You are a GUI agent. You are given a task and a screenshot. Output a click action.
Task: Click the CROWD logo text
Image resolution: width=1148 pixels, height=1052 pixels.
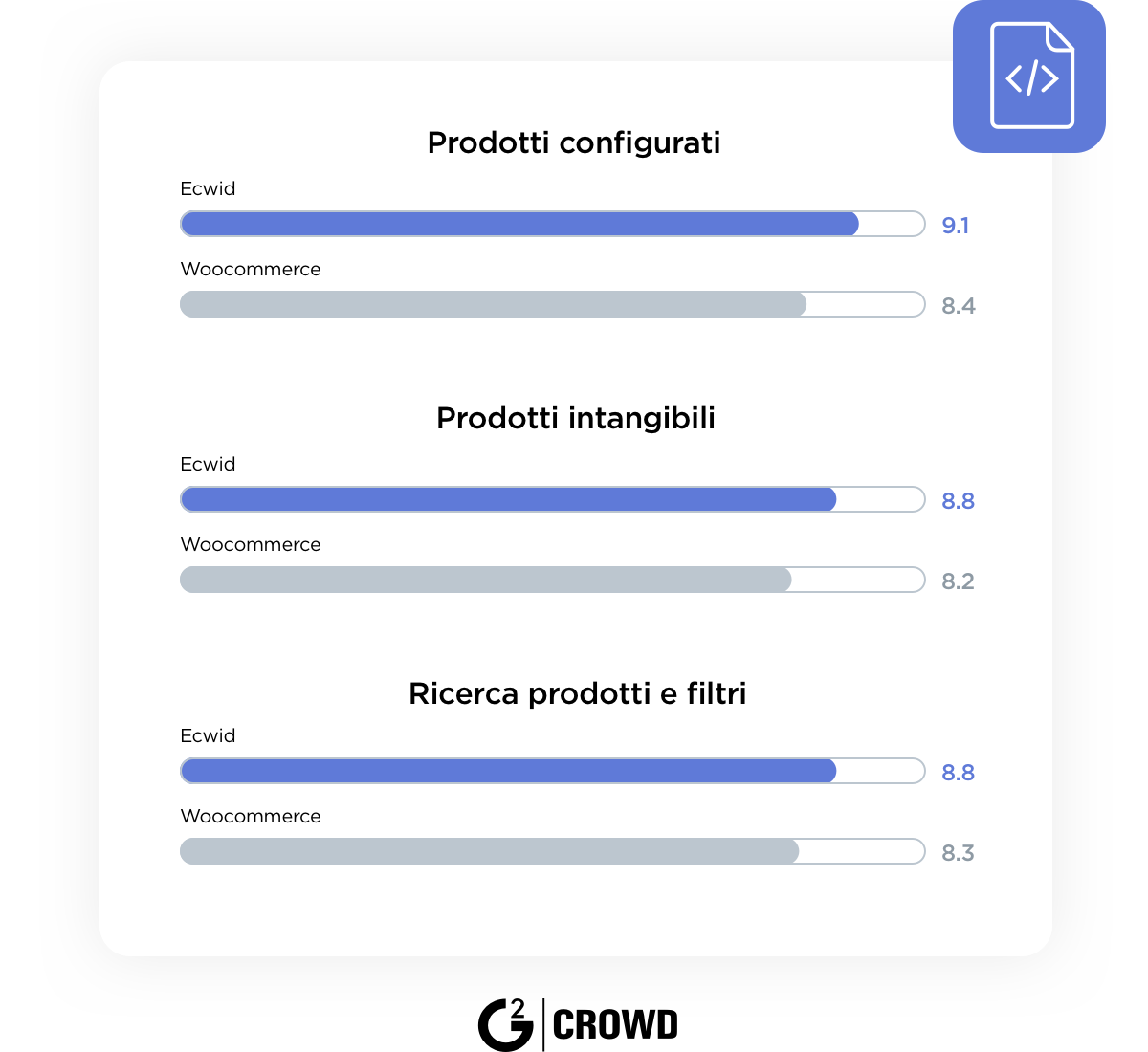click(x=615, y=1024)
